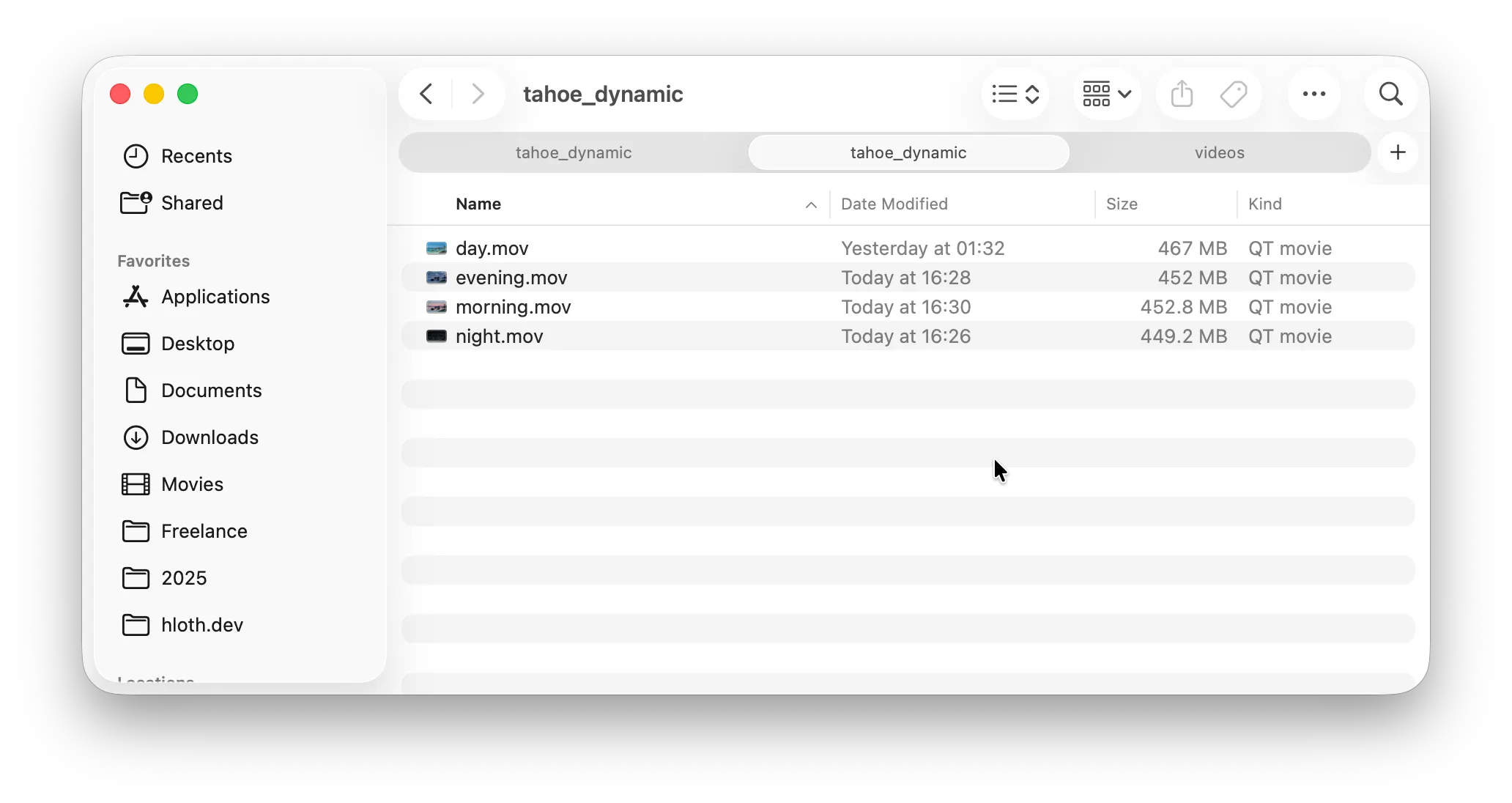Toggle the sort direction caret

[811, 204]
